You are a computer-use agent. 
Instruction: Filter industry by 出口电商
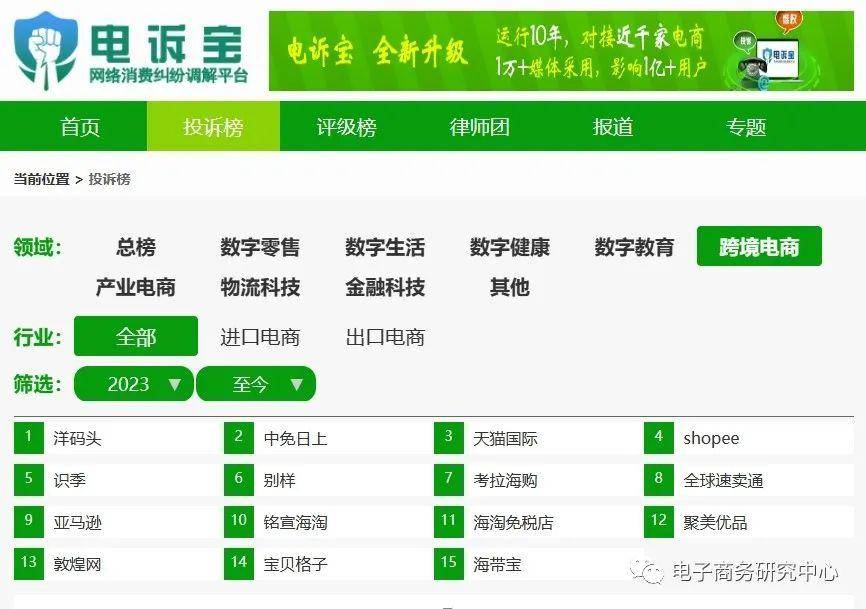(385, 337)
